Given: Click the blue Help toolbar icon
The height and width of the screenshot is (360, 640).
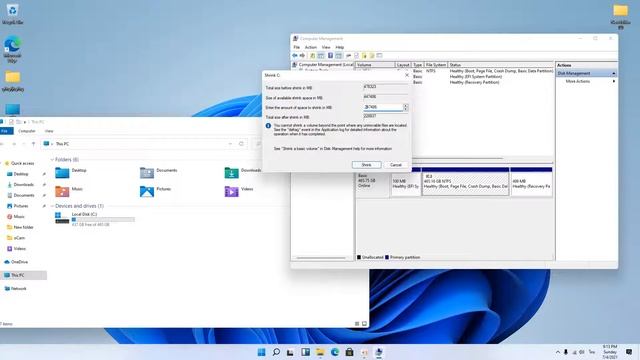Looking at the screenshot, I should [x=330, y=56].
